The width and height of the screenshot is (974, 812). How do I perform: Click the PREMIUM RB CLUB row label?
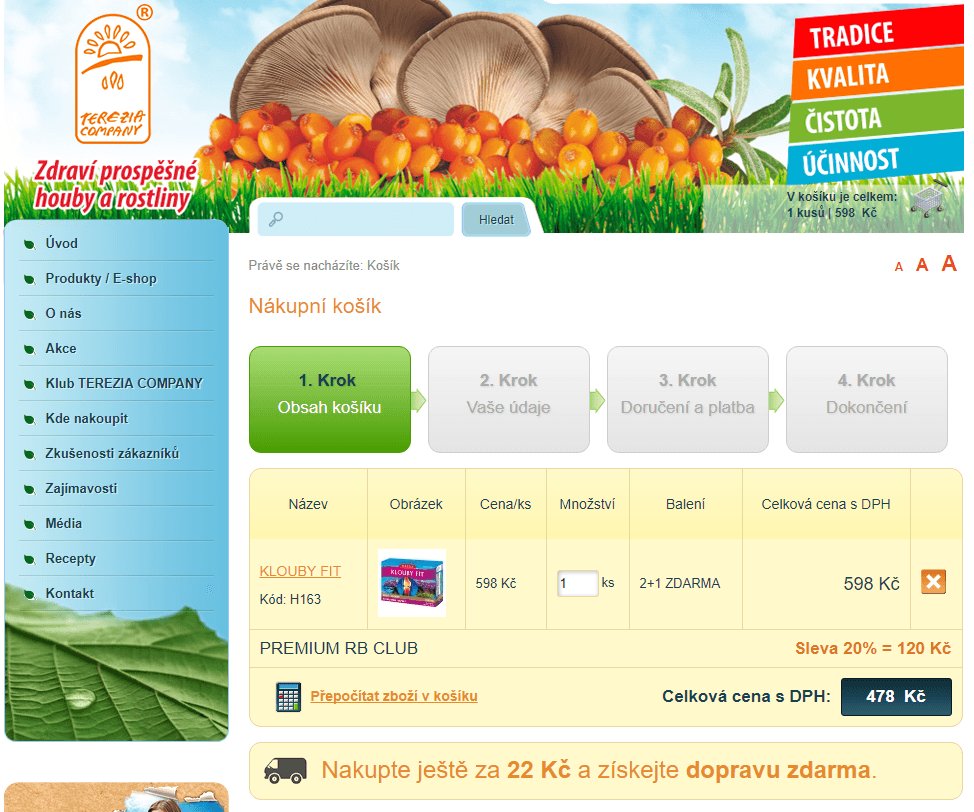pyautogui.click(x=339, y=648)
